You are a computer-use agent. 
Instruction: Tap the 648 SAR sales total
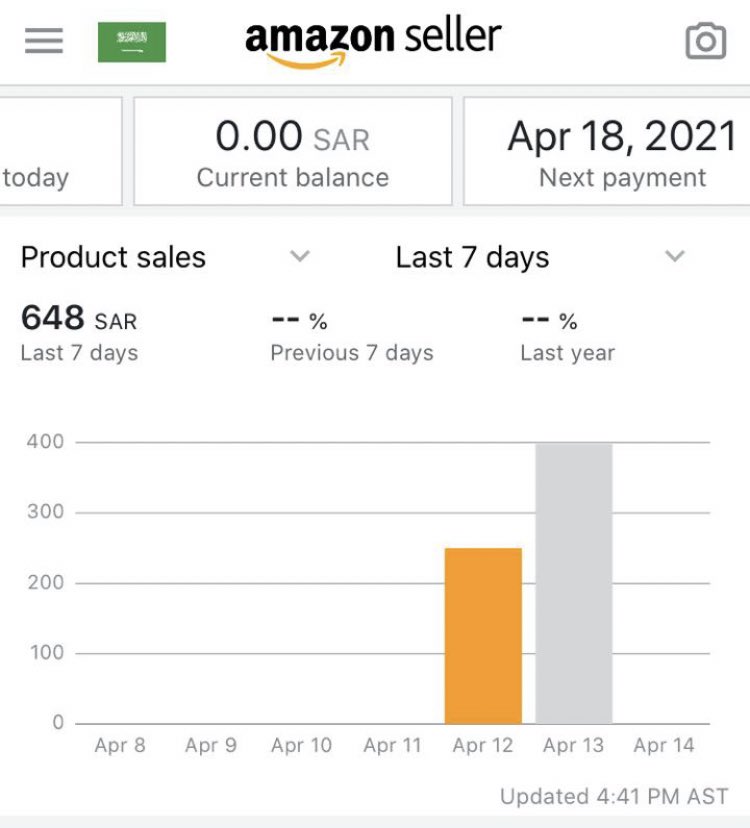[x=79, y=319]
